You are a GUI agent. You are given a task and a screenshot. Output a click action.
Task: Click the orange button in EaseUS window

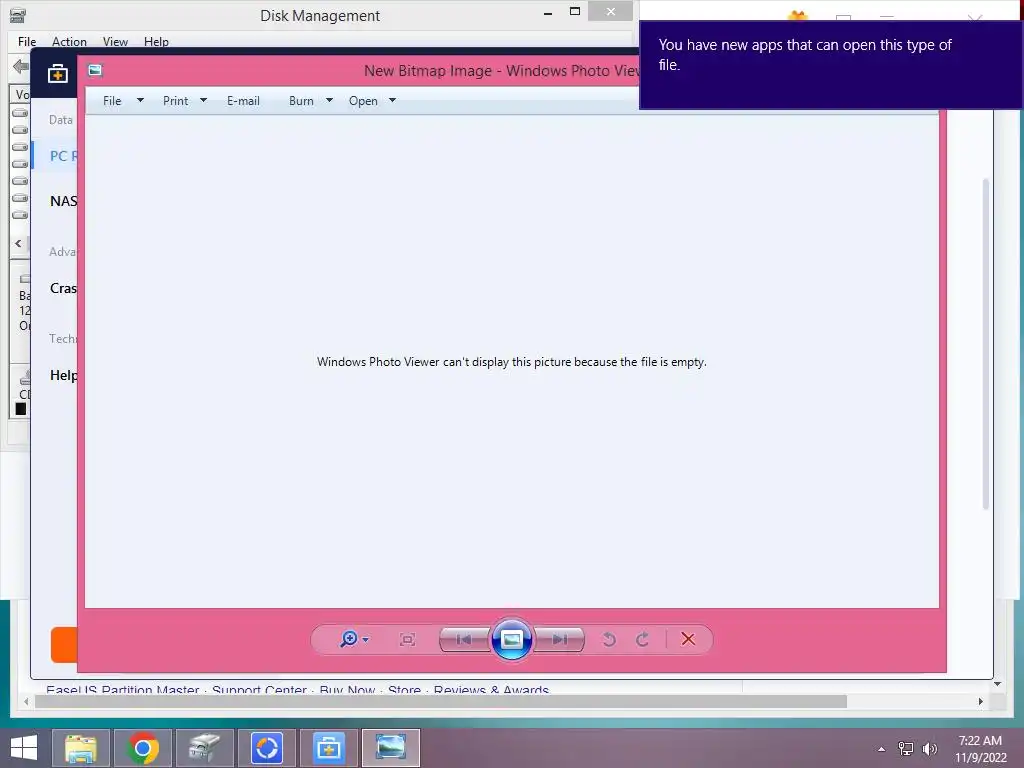(64, 645)
